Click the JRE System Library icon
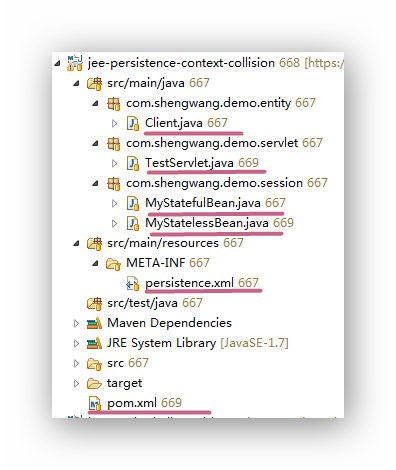Image resolution: width=396 pixels, height=470 pixels. click(x=94, y=343)
